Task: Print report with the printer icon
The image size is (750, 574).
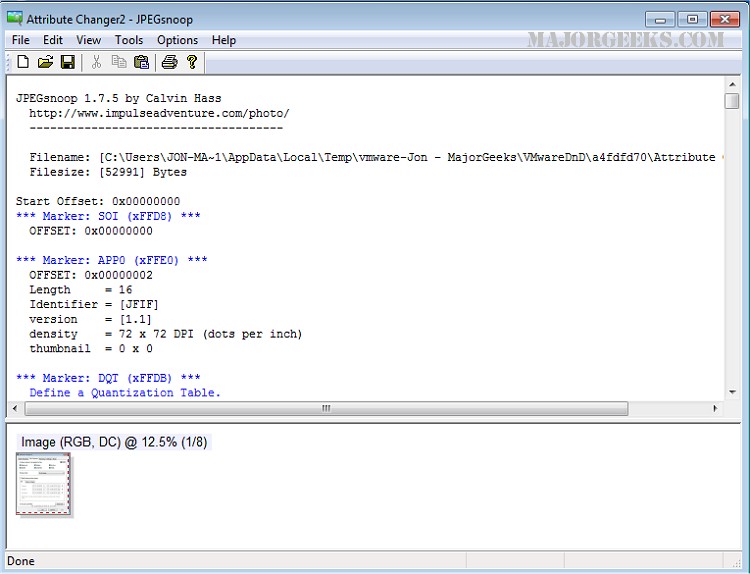Action: [x=169, y=62]
